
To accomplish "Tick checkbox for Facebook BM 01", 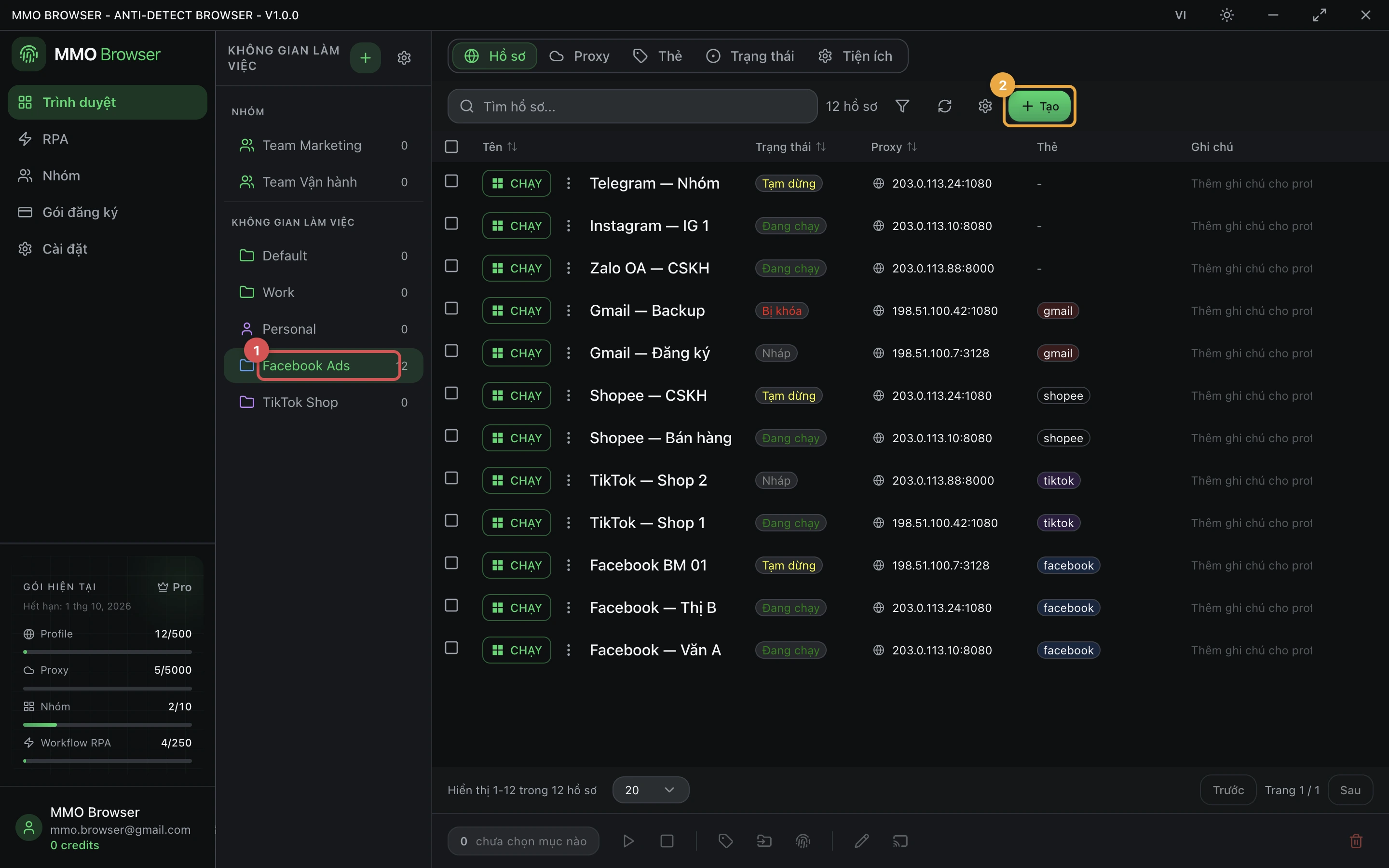I will pyautogui.click(x=452, y=563).
